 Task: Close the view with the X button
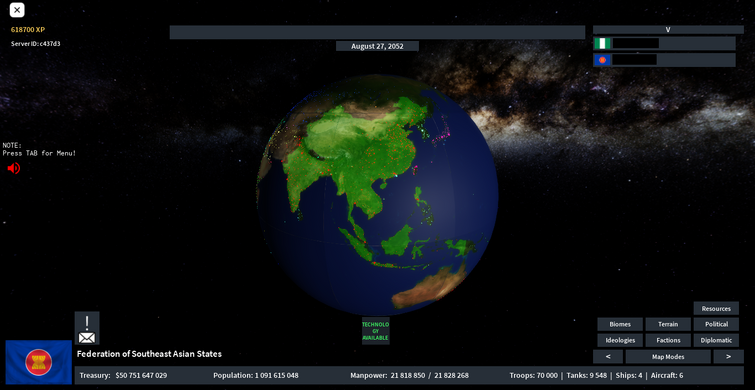coord(17,10)
